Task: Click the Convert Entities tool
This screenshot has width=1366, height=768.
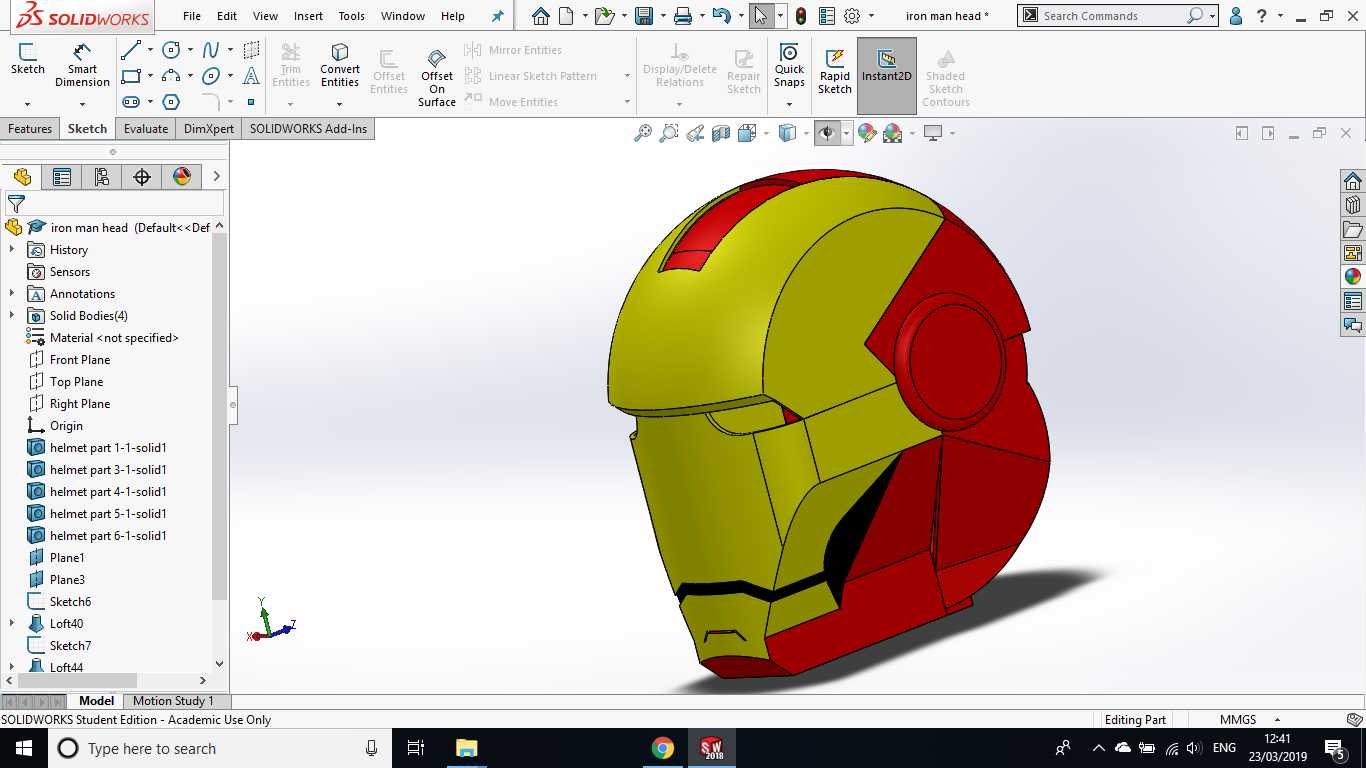Action: pos(340,66)
